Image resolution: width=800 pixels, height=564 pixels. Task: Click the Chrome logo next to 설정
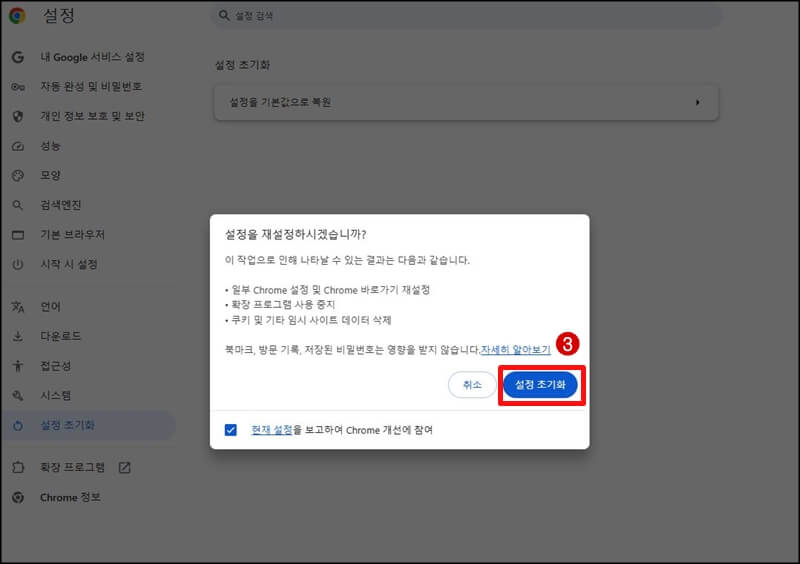[17, 15]
